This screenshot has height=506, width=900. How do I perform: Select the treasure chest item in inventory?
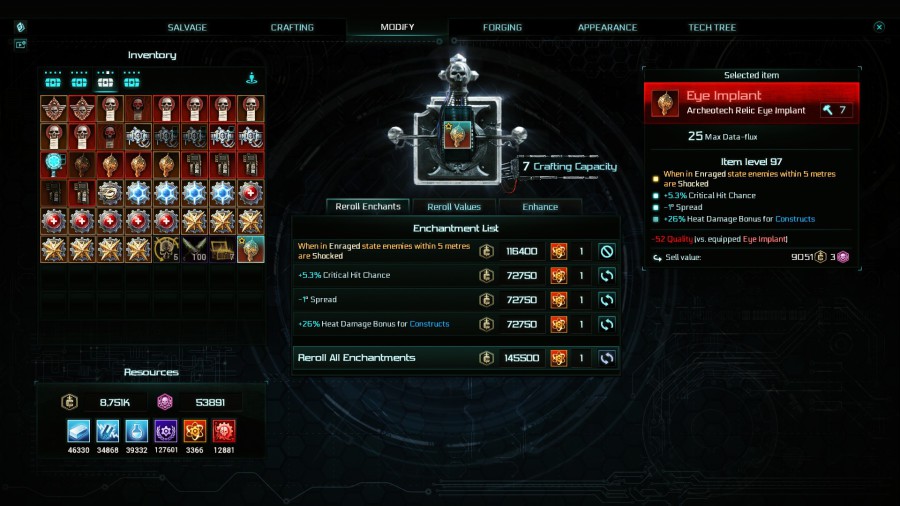point(222,250)
